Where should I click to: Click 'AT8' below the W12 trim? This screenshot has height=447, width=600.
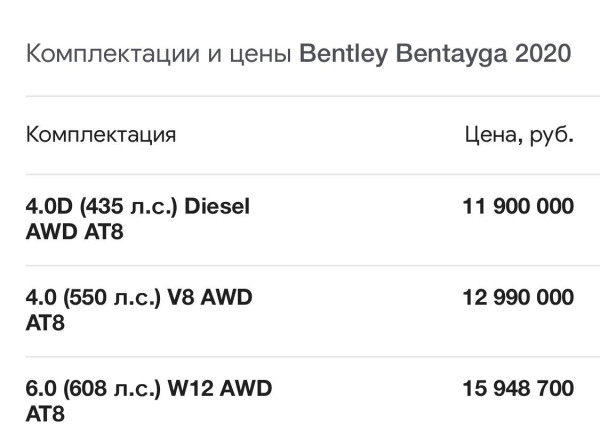pyautogui.click(x=45, y=414)
